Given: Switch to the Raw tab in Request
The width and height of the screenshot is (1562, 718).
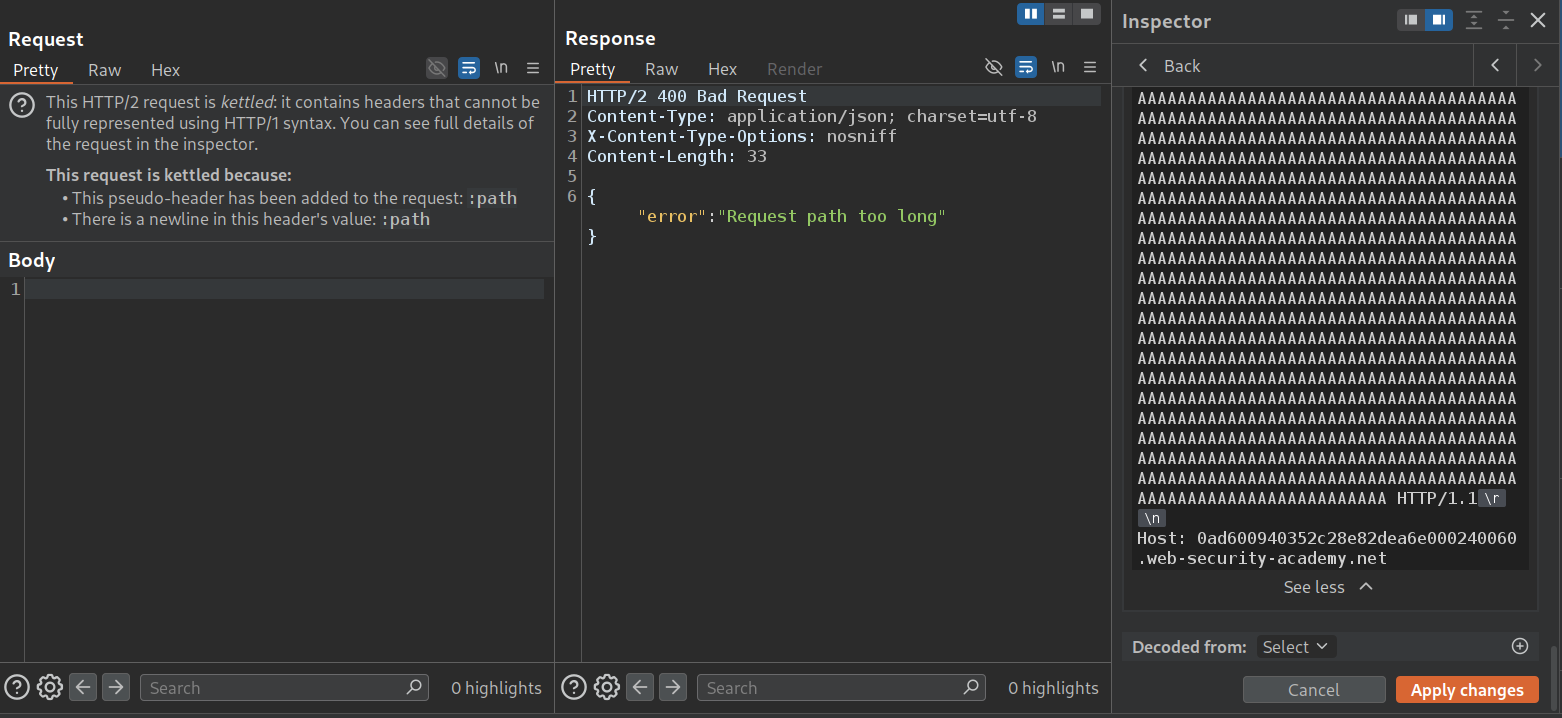Looking at the screenshot, I should pyautogui.click(x=104, y=70).
